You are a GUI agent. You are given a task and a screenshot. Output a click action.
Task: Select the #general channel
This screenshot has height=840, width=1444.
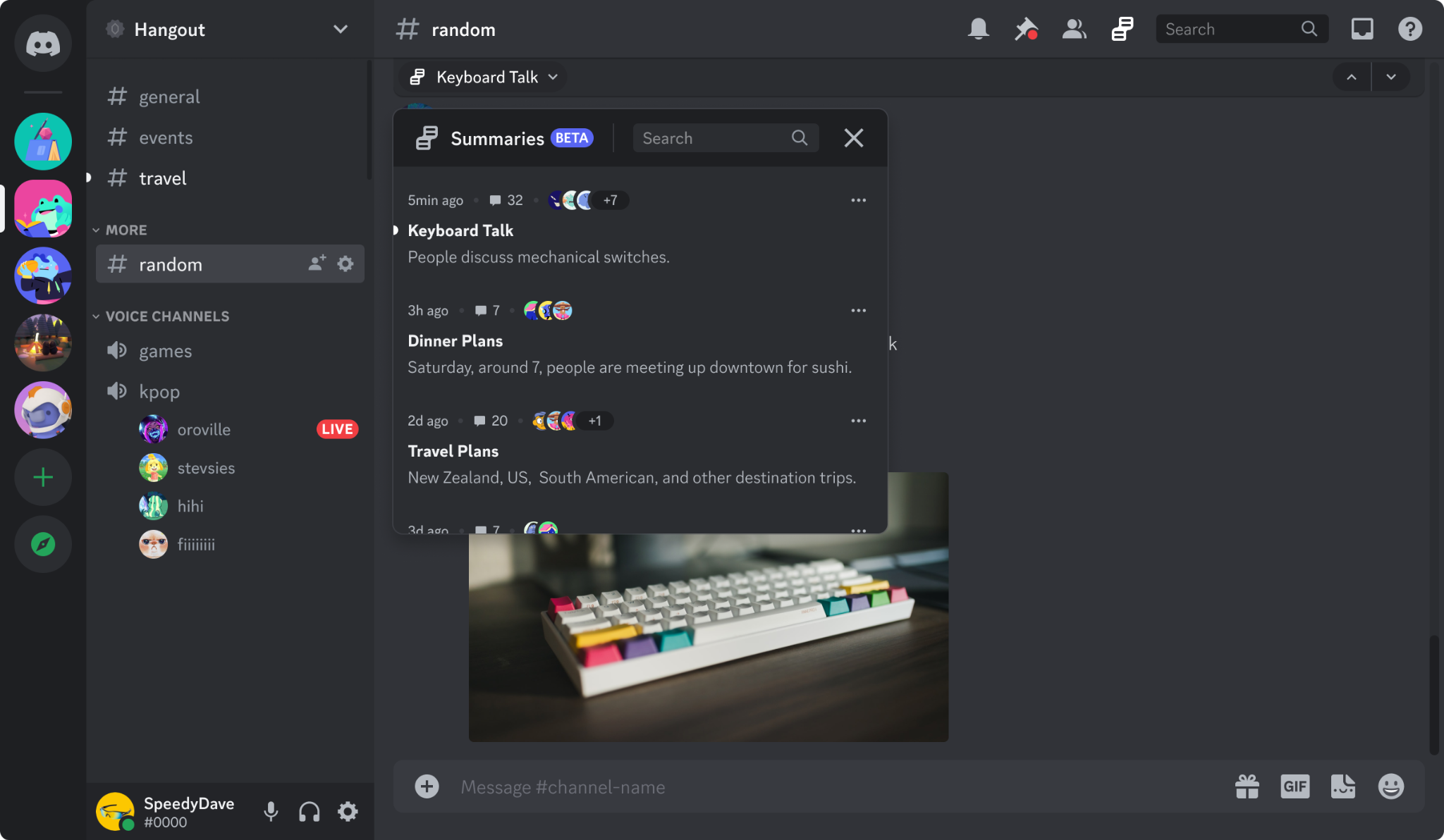pyautogui.click(x=169, y=96)
